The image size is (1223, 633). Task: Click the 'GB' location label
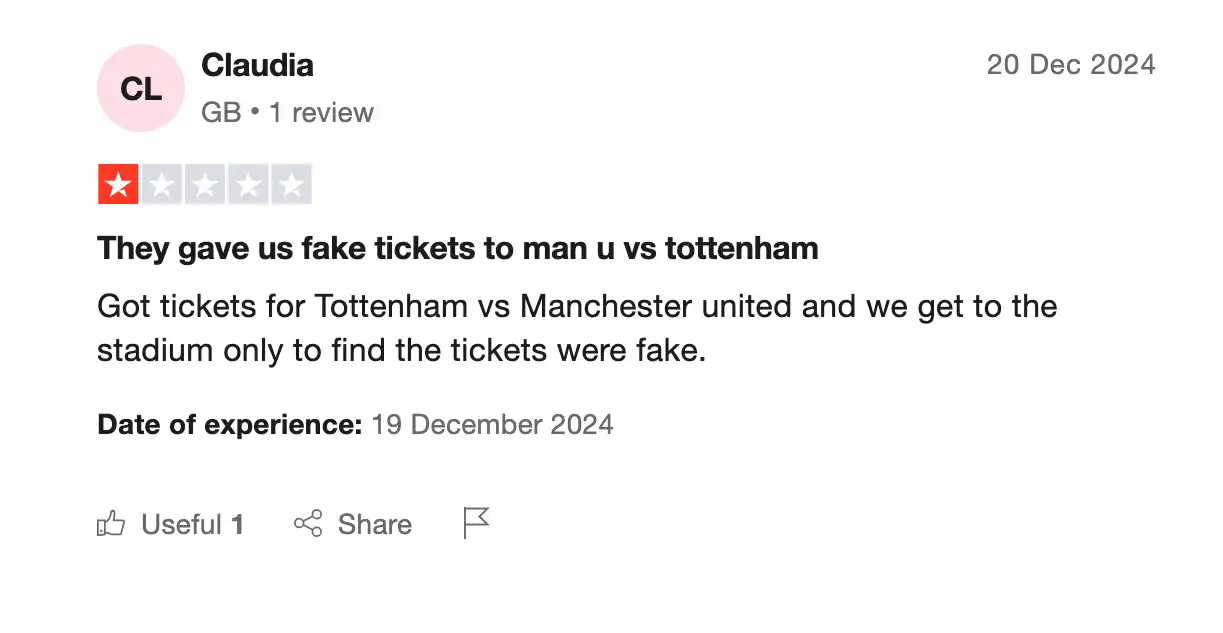[220, 112]
